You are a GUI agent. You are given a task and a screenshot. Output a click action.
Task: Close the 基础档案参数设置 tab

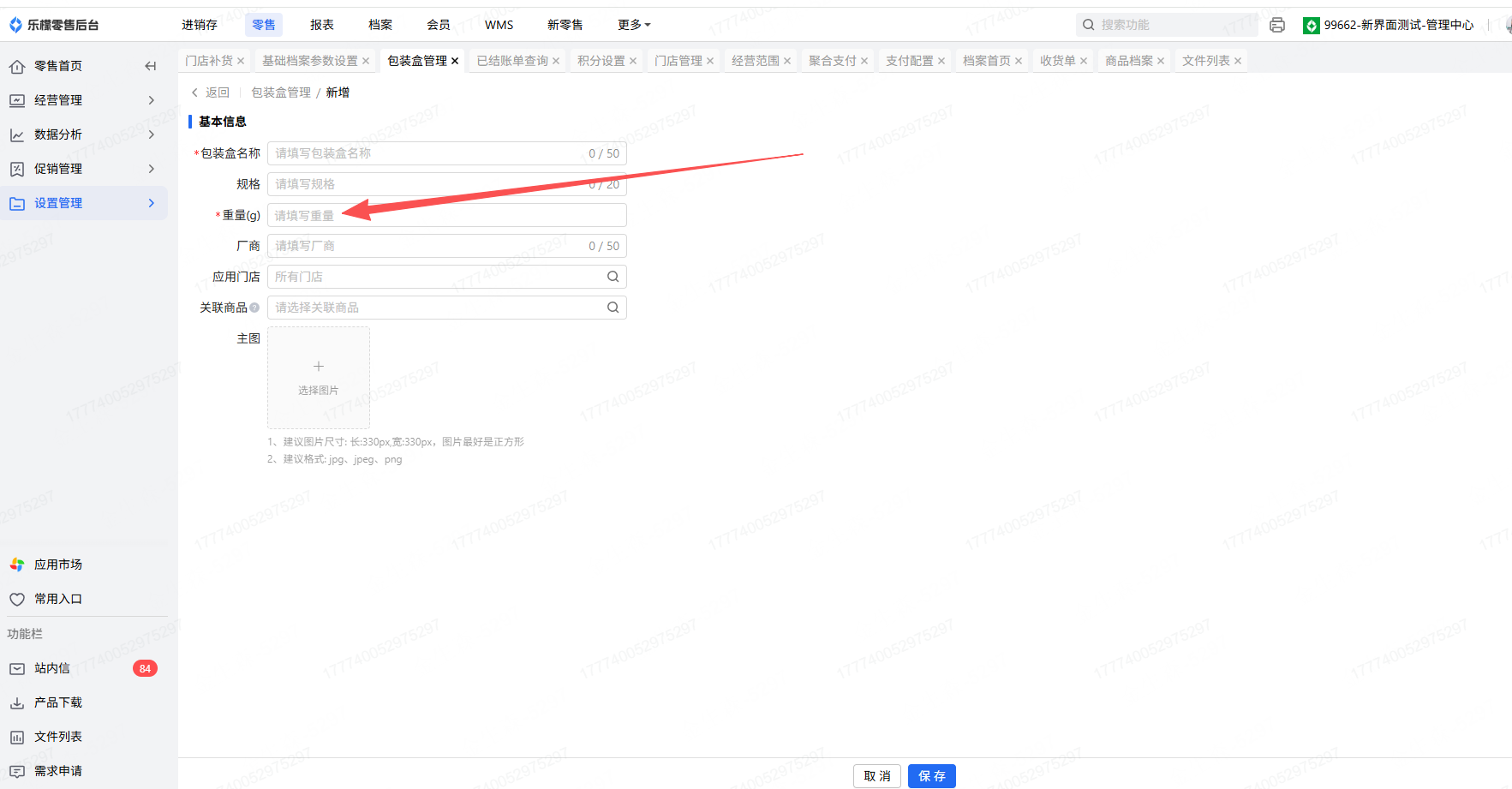coord(366,61)
